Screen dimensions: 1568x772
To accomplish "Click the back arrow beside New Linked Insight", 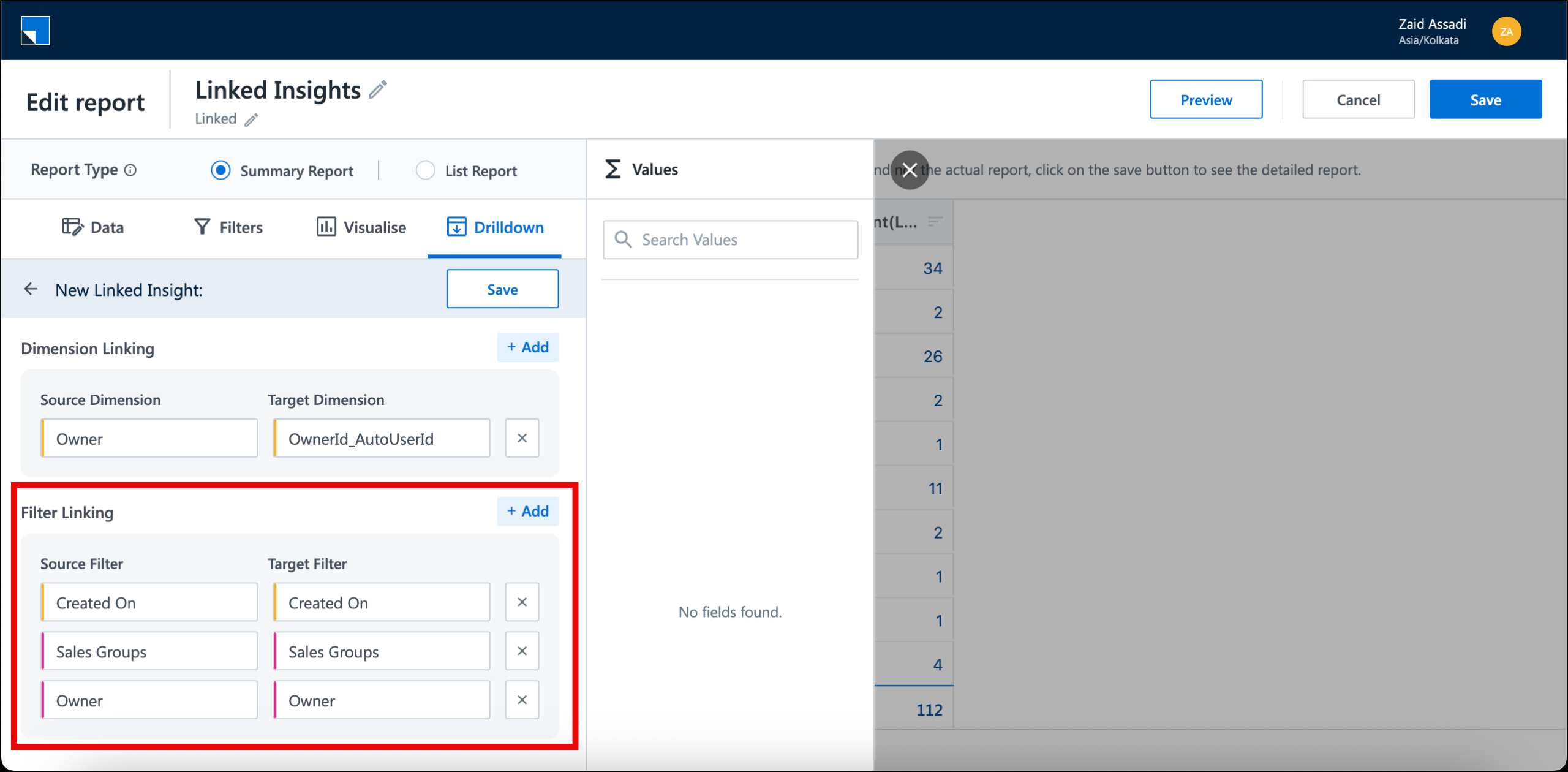I will [x=31, y=289].
